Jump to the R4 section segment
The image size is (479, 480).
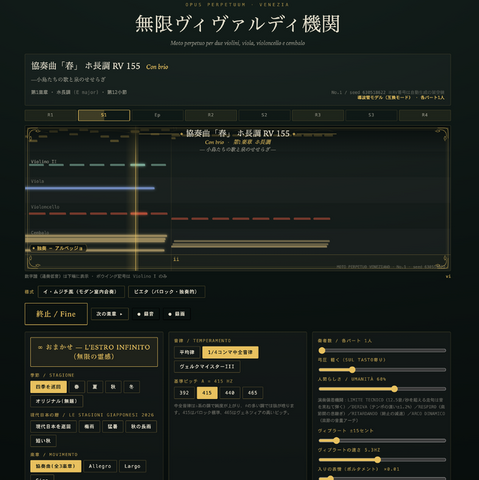[425, 115]
